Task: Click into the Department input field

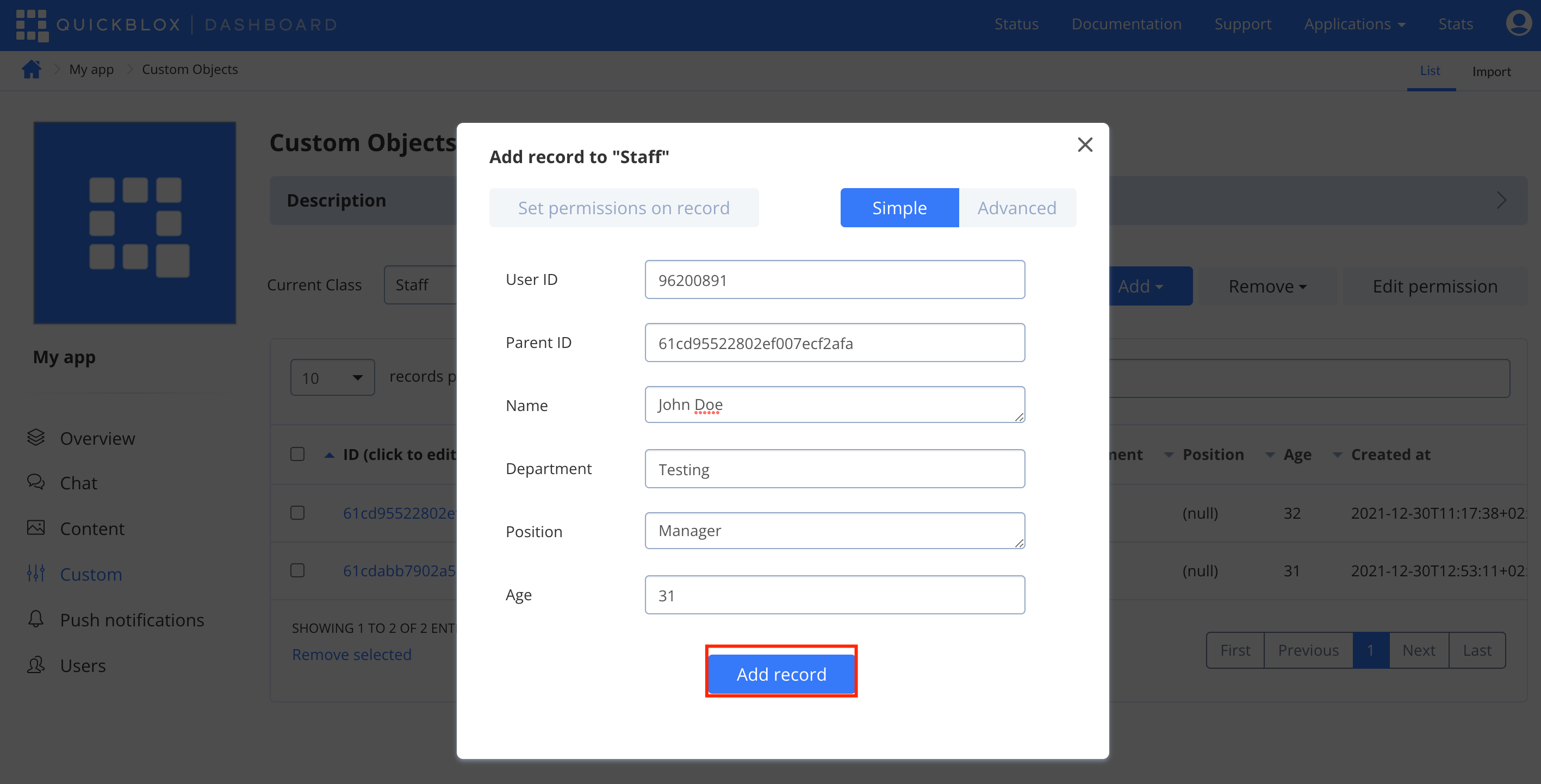Action: (835, 469)
